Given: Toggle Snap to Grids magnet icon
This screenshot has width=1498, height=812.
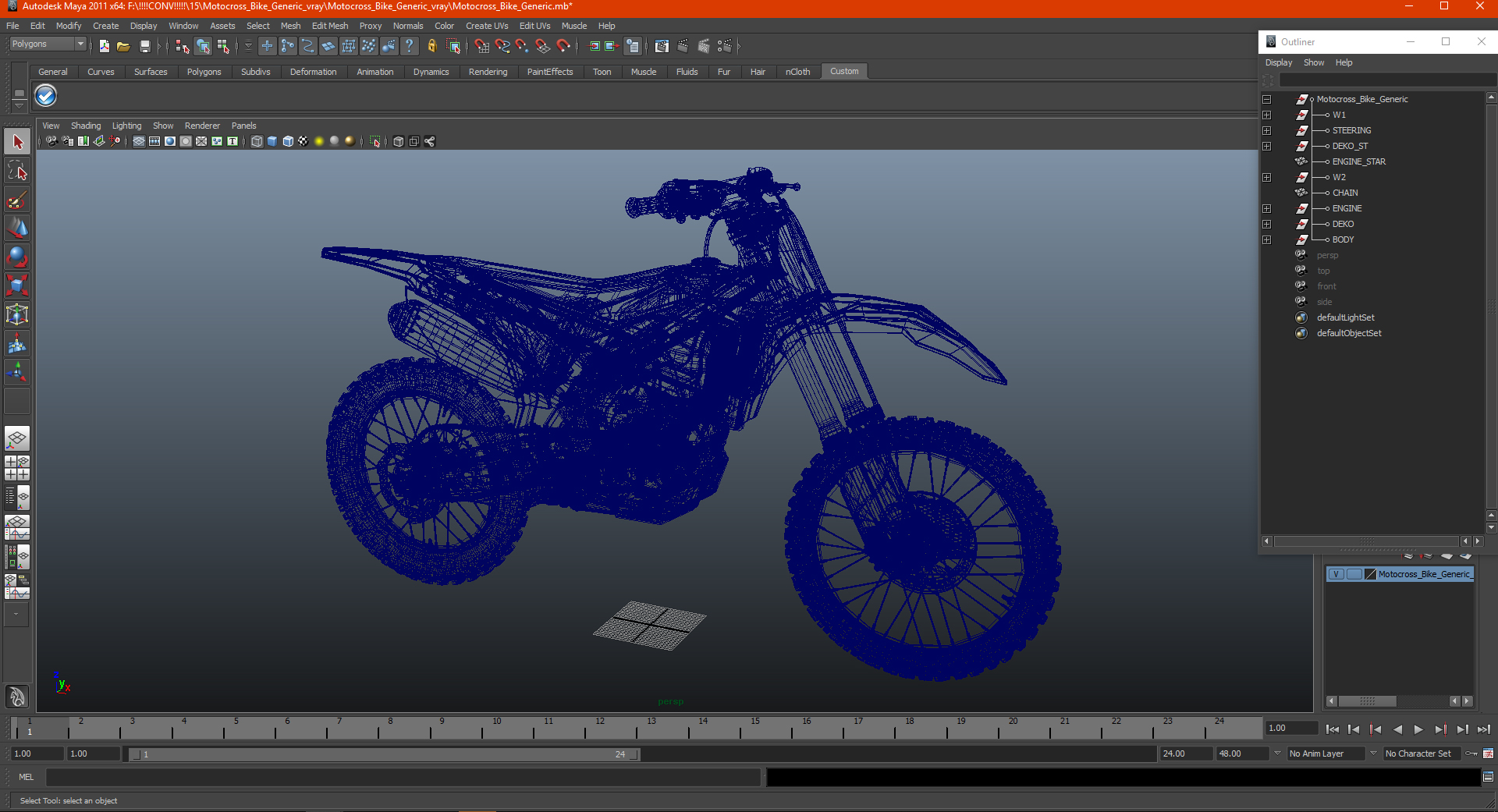Looking at the screenshot, I should (x=482, y=47).
